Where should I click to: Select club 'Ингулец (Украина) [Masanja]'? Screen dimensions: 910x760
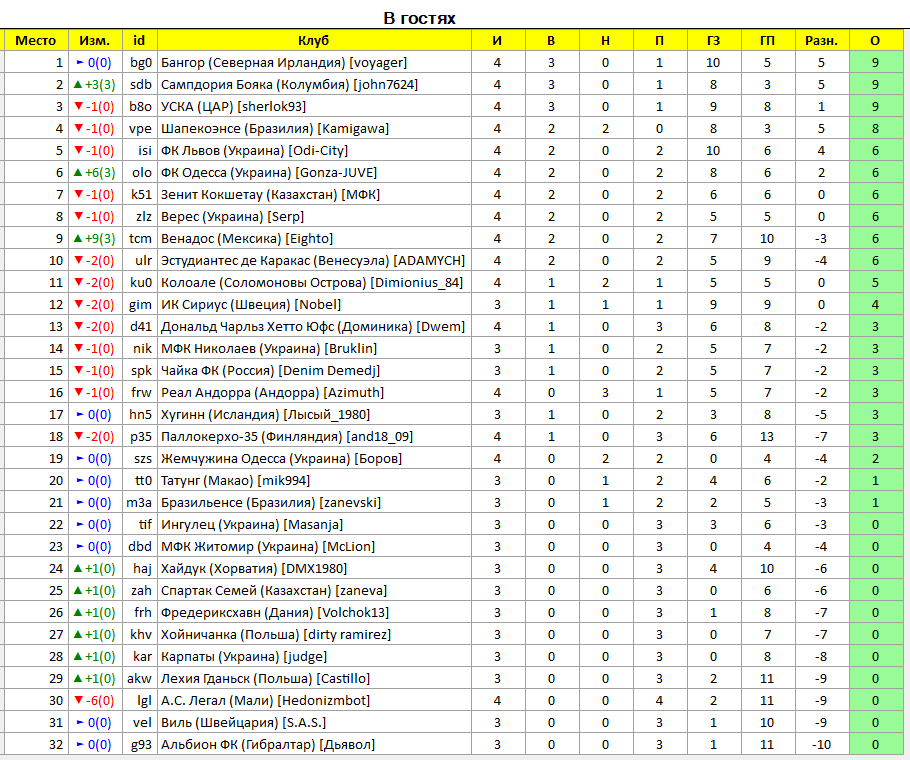(252, 525)
